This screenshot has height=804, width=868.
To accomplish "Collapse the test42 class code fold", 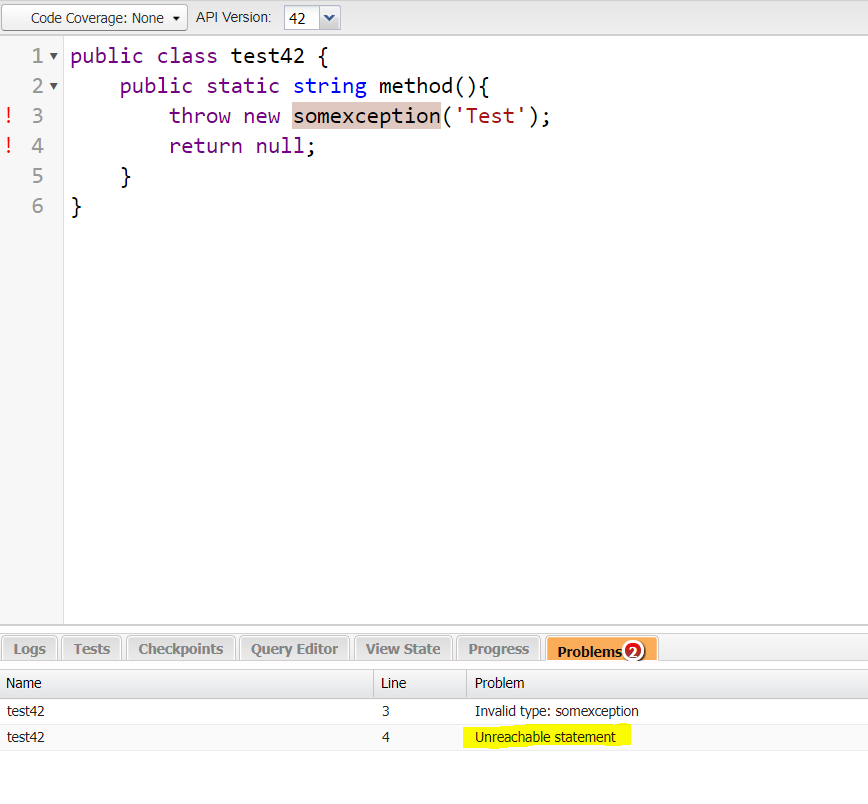I will point(51,56).
